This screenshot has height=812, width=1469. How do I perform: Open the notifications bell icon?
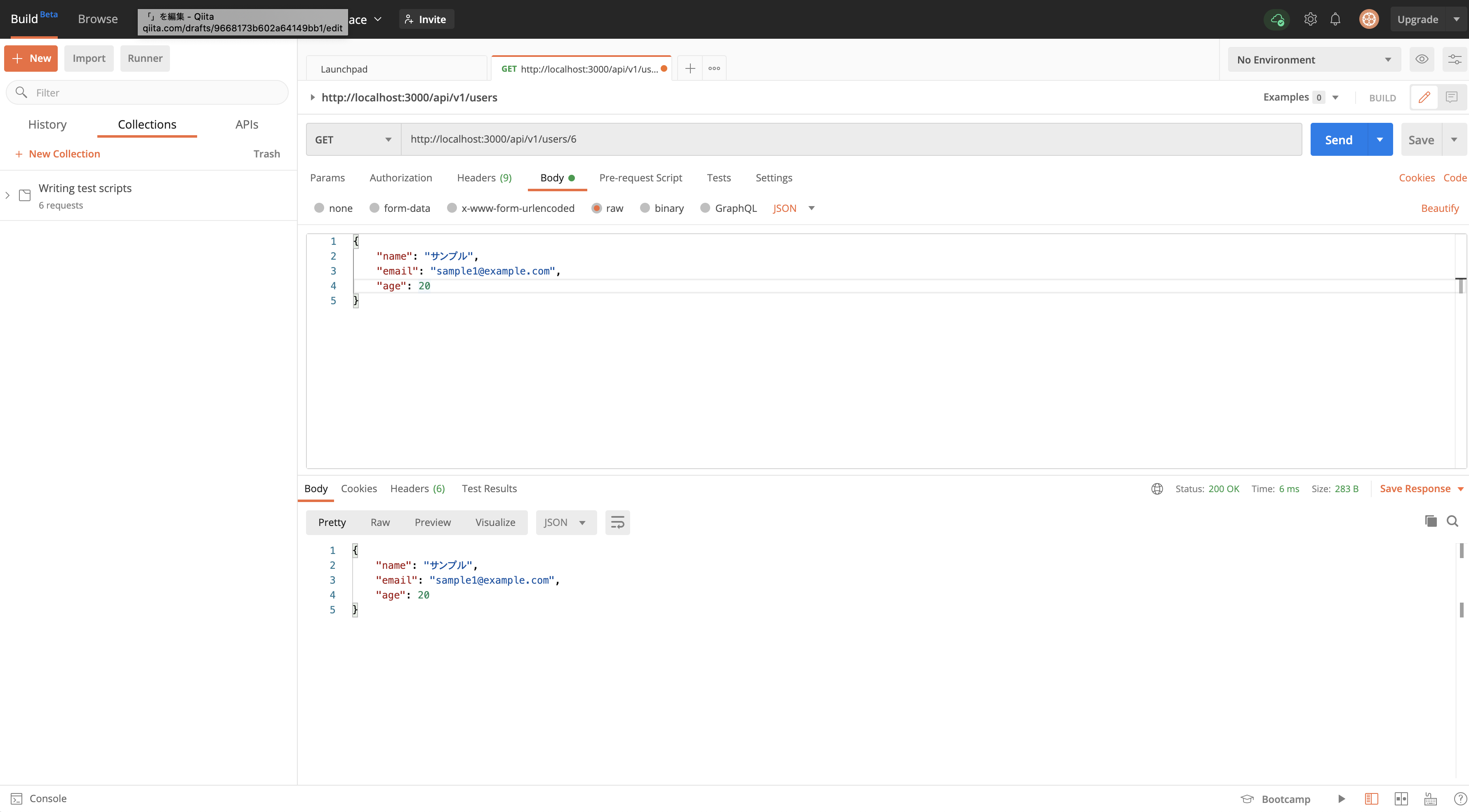1335,19
